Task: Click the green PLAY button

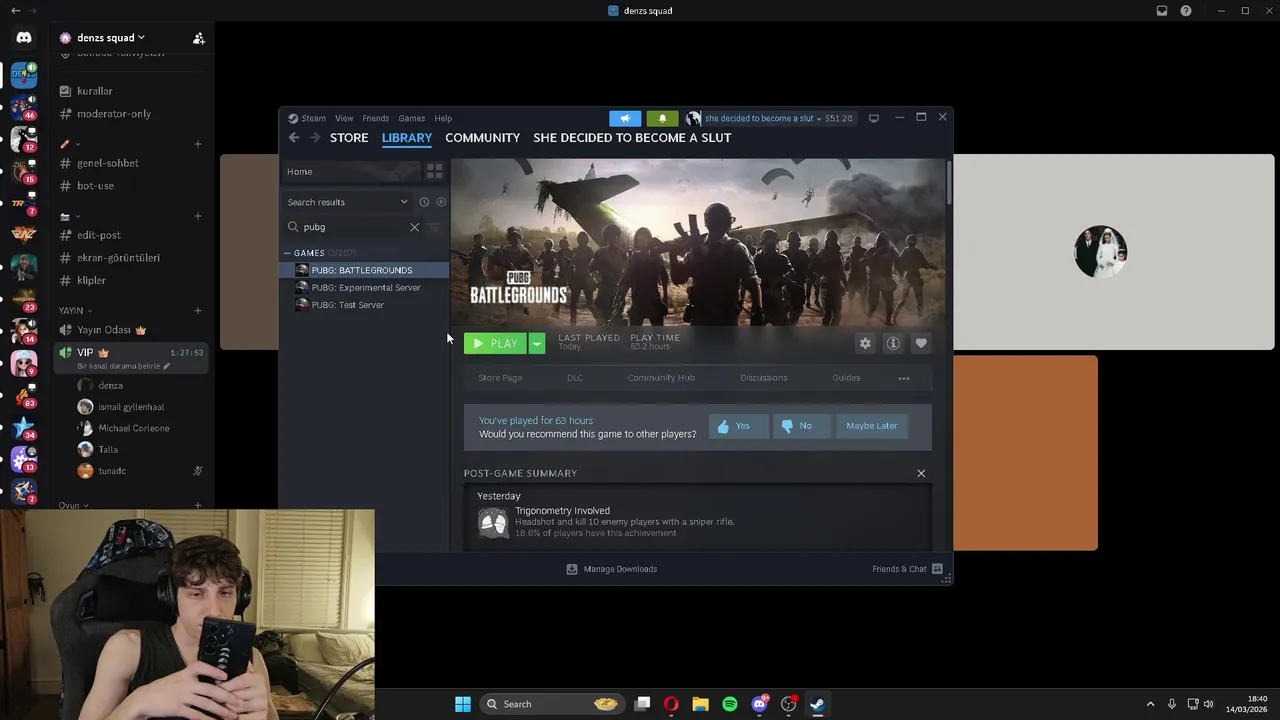Action: click(496, 343)
